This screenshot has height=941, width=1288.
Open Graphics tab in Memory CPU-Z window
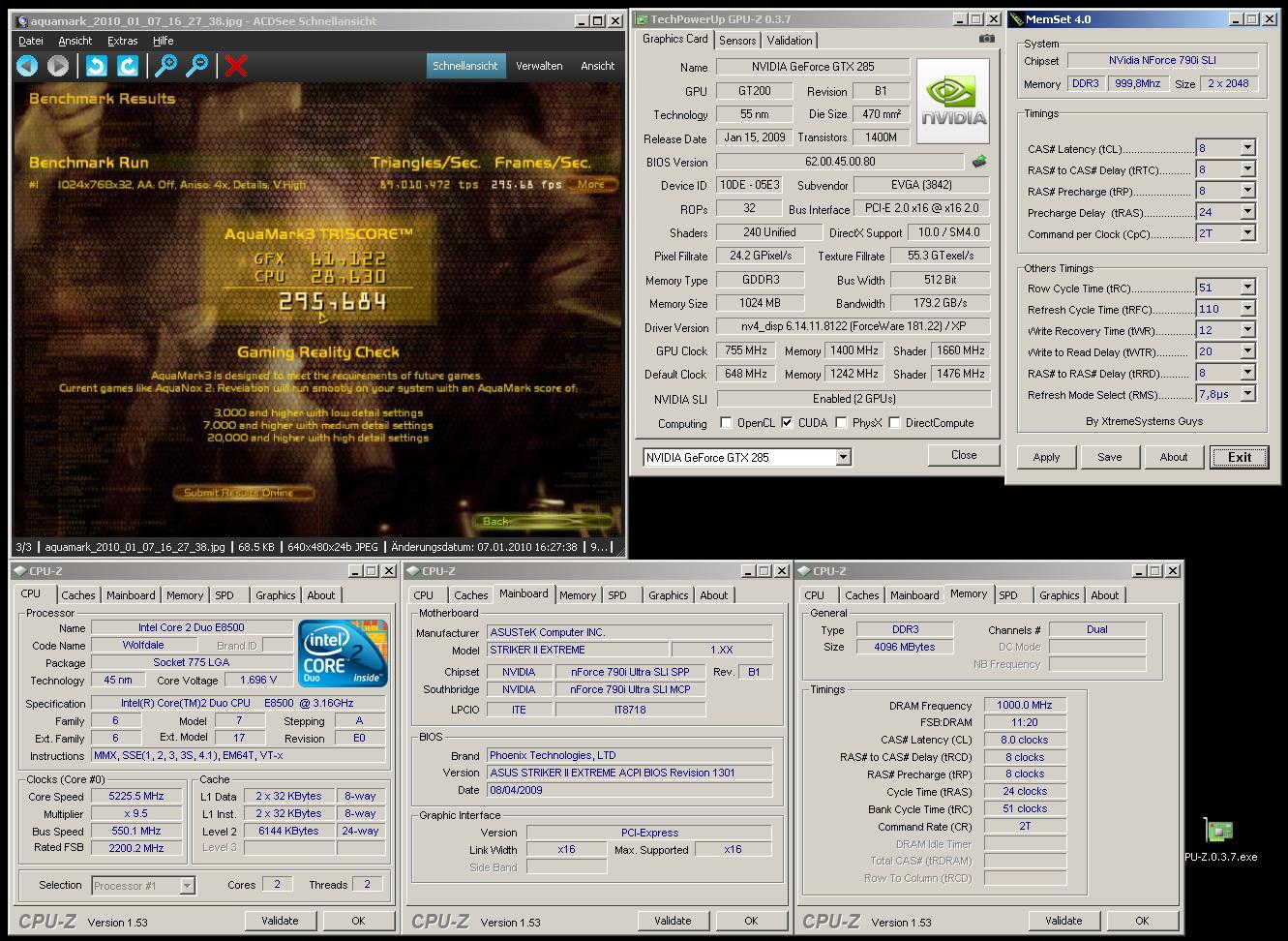click(1059, 595)
